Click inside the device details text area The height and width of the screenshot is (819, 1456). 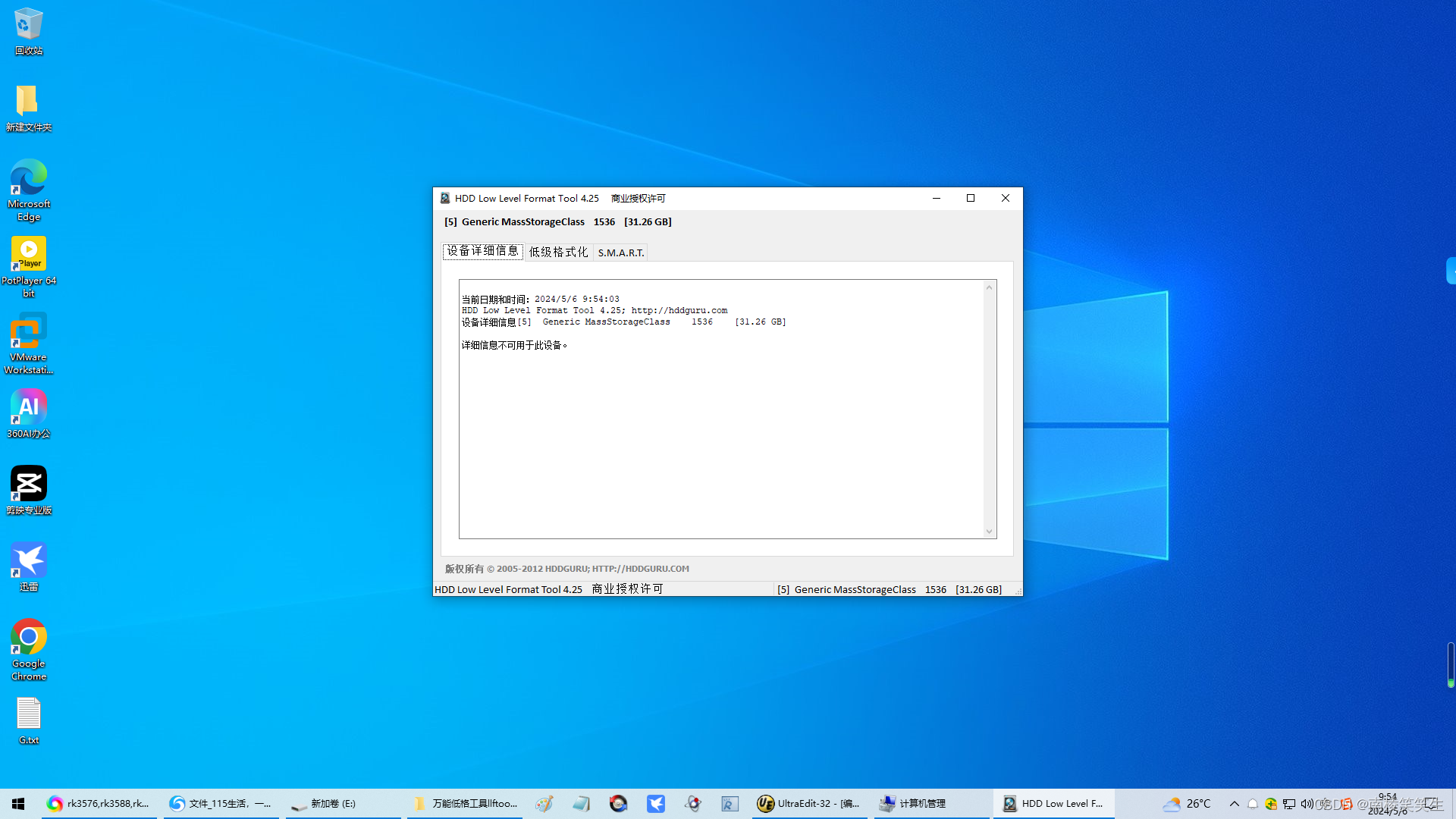click(720, 440)
